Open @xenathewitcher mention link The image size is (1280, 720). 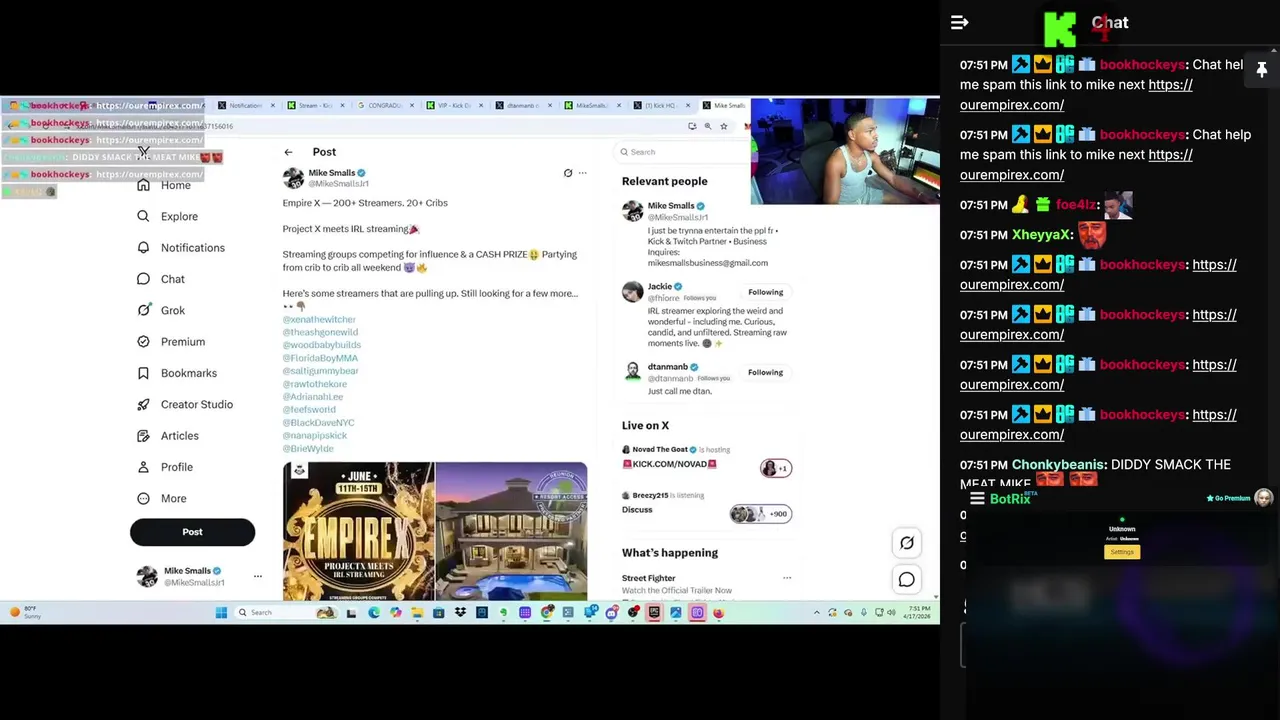pyautogui.click(x=319, y=319)
